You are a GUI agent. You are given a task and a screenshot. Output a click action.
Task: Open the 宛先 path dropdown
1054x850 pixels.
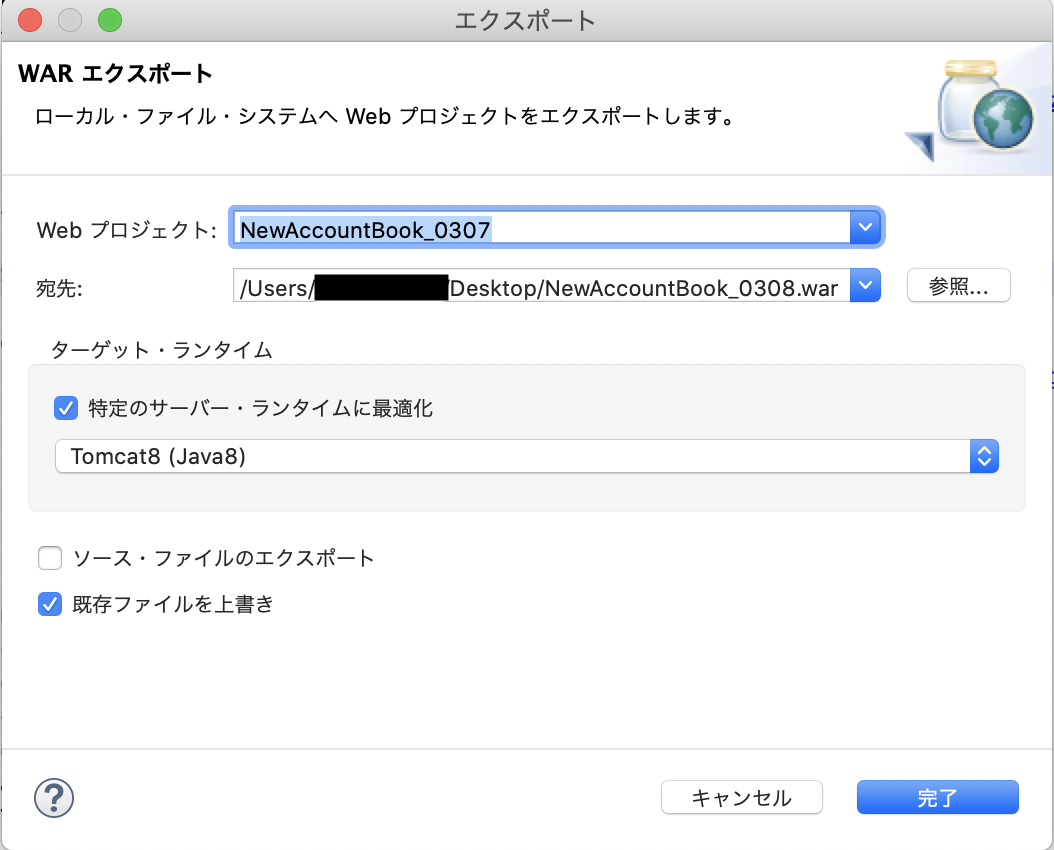tap(864, 286)
